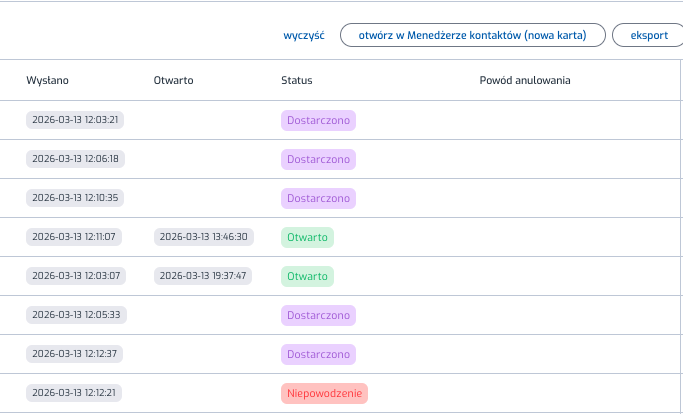Select the "Status" column header
Screen dimensions: 683x414
pos(297,80)
